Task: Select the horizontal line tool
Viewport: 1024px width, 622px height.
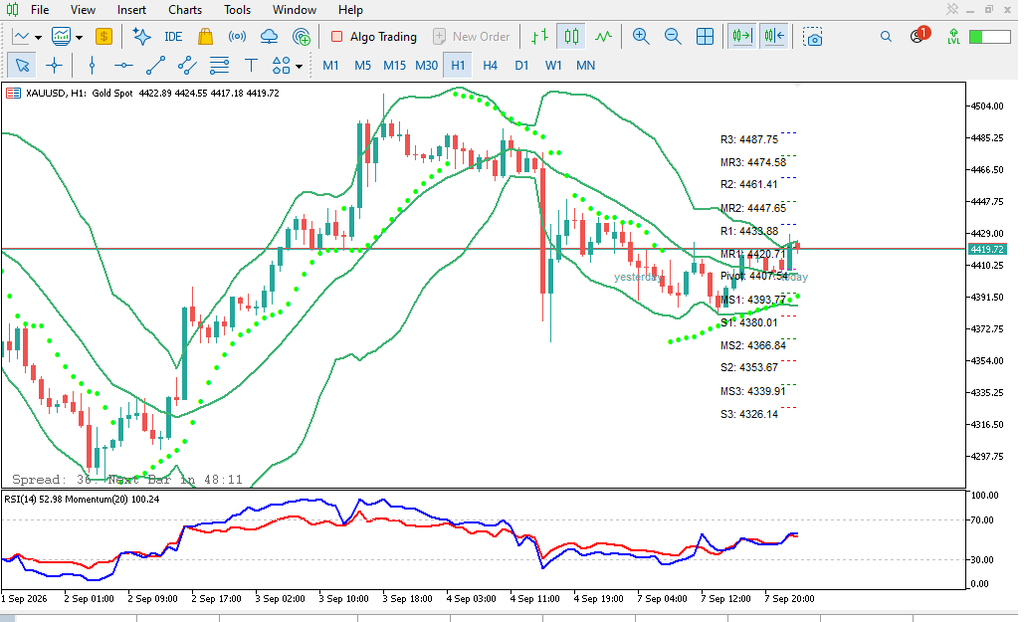Action: pyautogui.click(x=123, y=65)
